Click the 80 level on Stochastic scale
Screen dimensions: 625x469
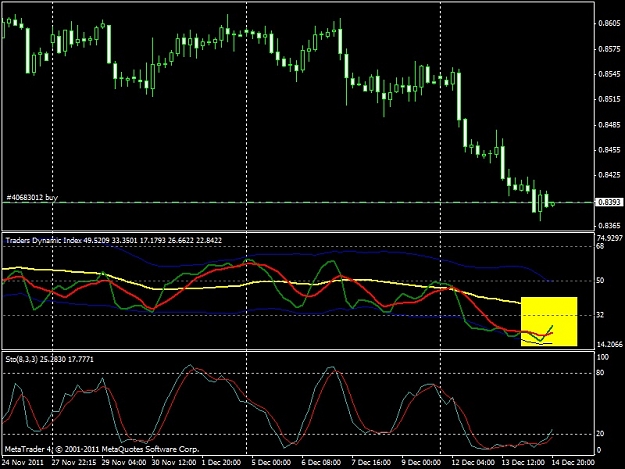pos(600,373)
